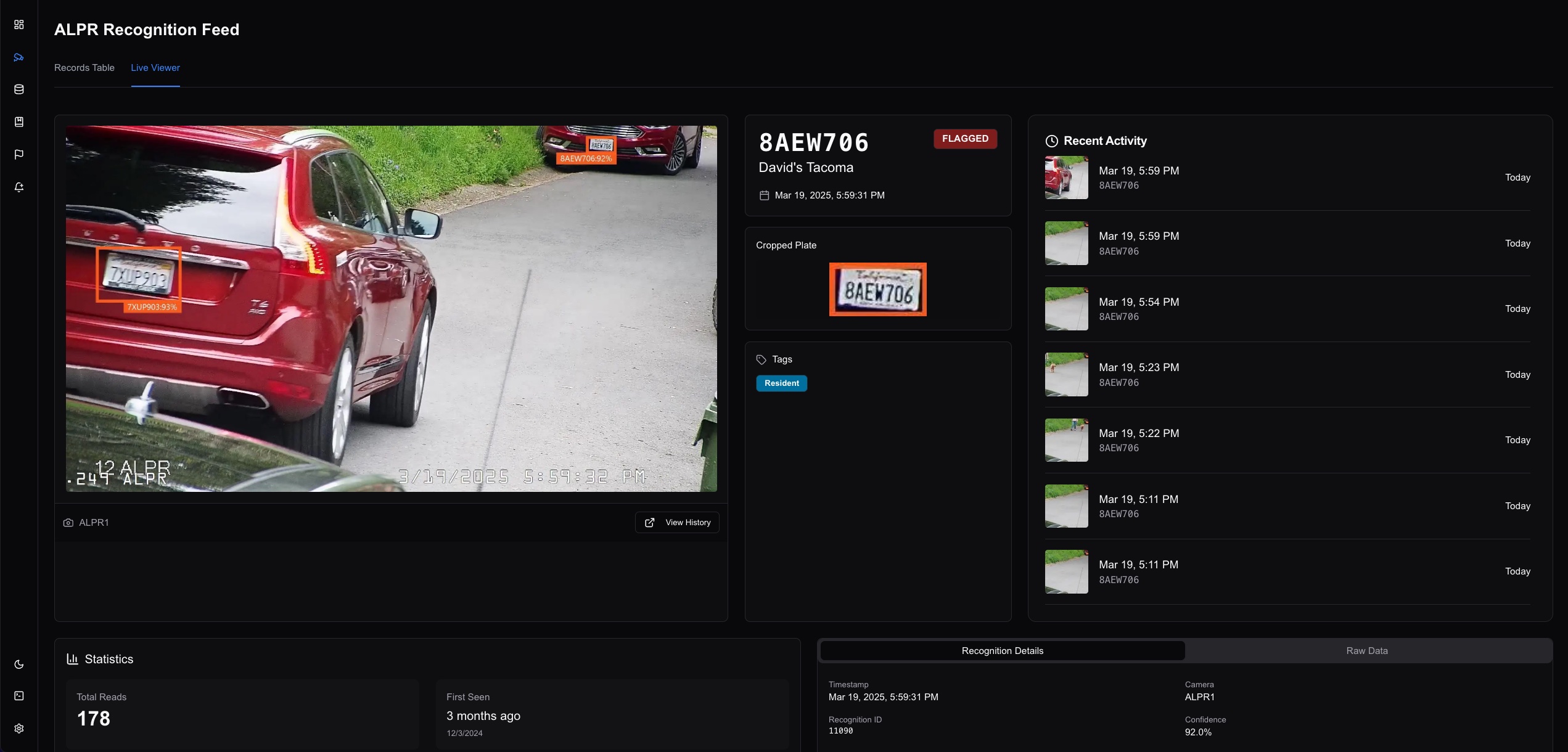Click the security camera live feed icon

[19, 57]
